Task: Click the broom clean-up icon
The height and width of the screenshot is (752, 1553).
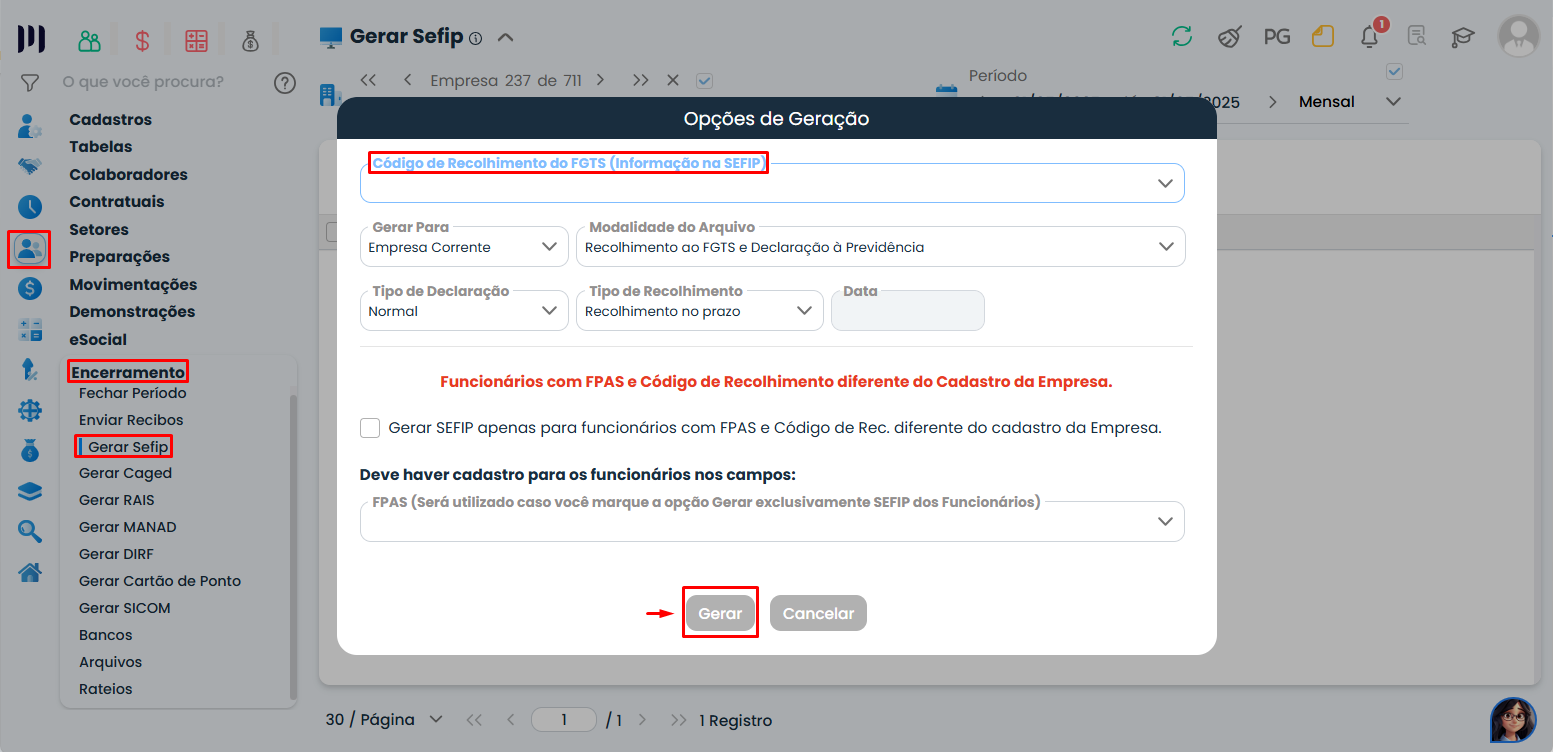Action: (x=1229, y=37)
